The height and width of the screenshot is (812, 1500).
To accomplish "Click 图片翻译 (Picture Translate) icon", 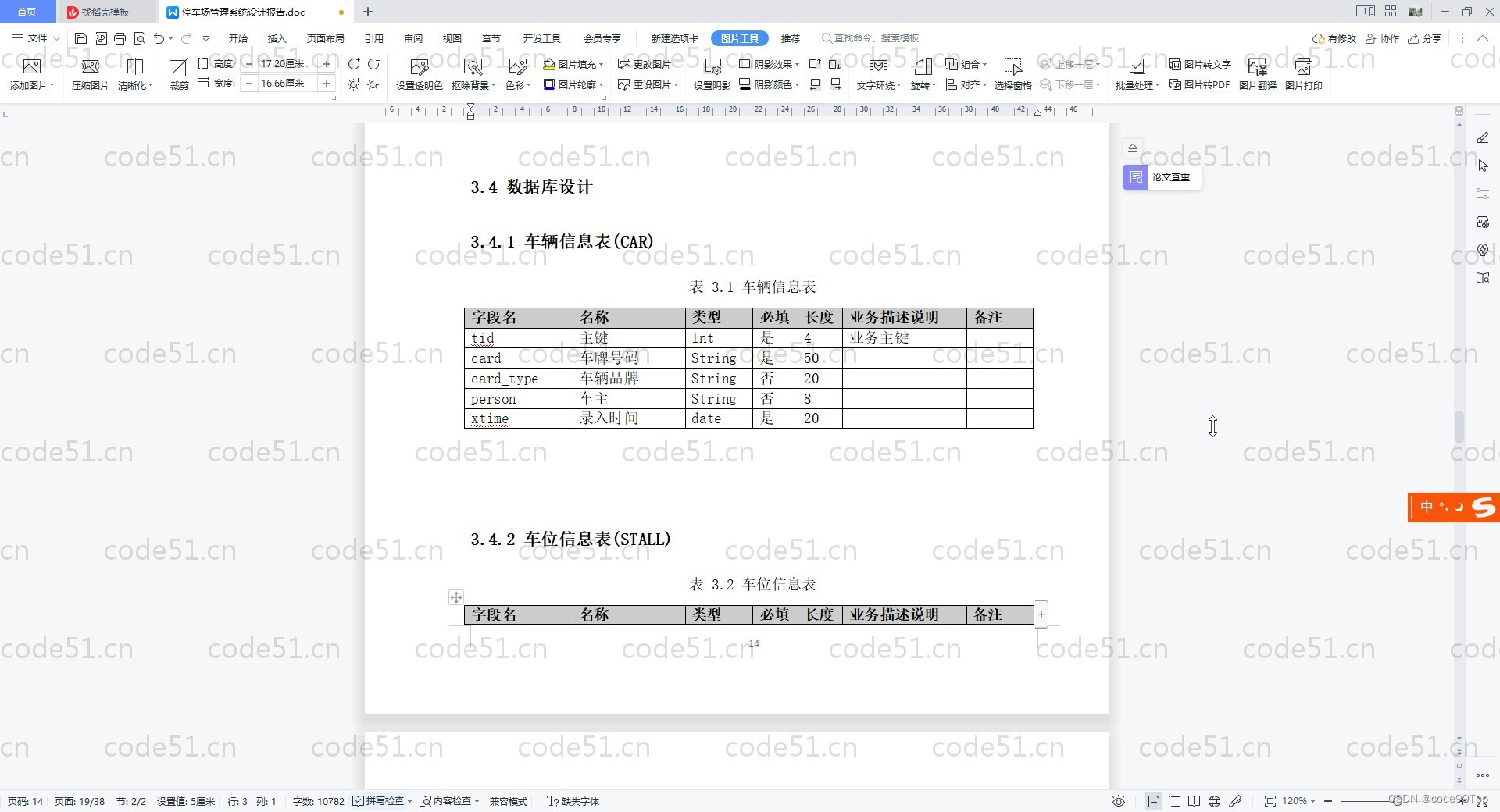I will [1258, 74].
